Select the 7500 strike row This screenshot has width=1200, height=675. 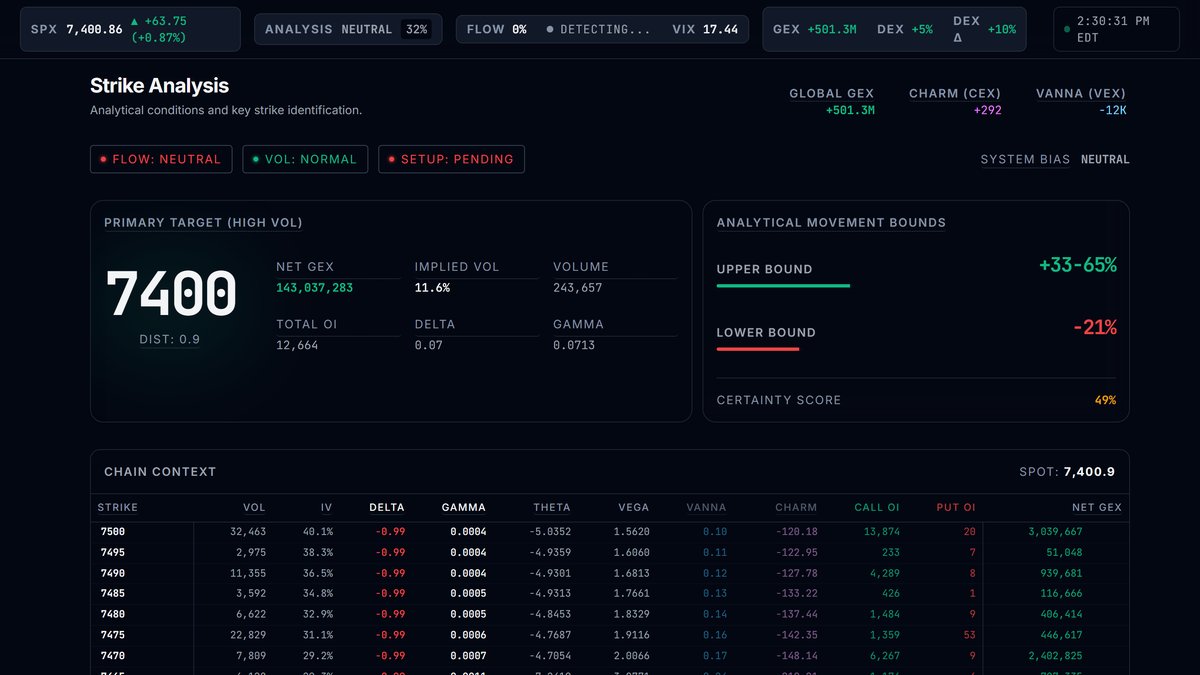point(610,532)
